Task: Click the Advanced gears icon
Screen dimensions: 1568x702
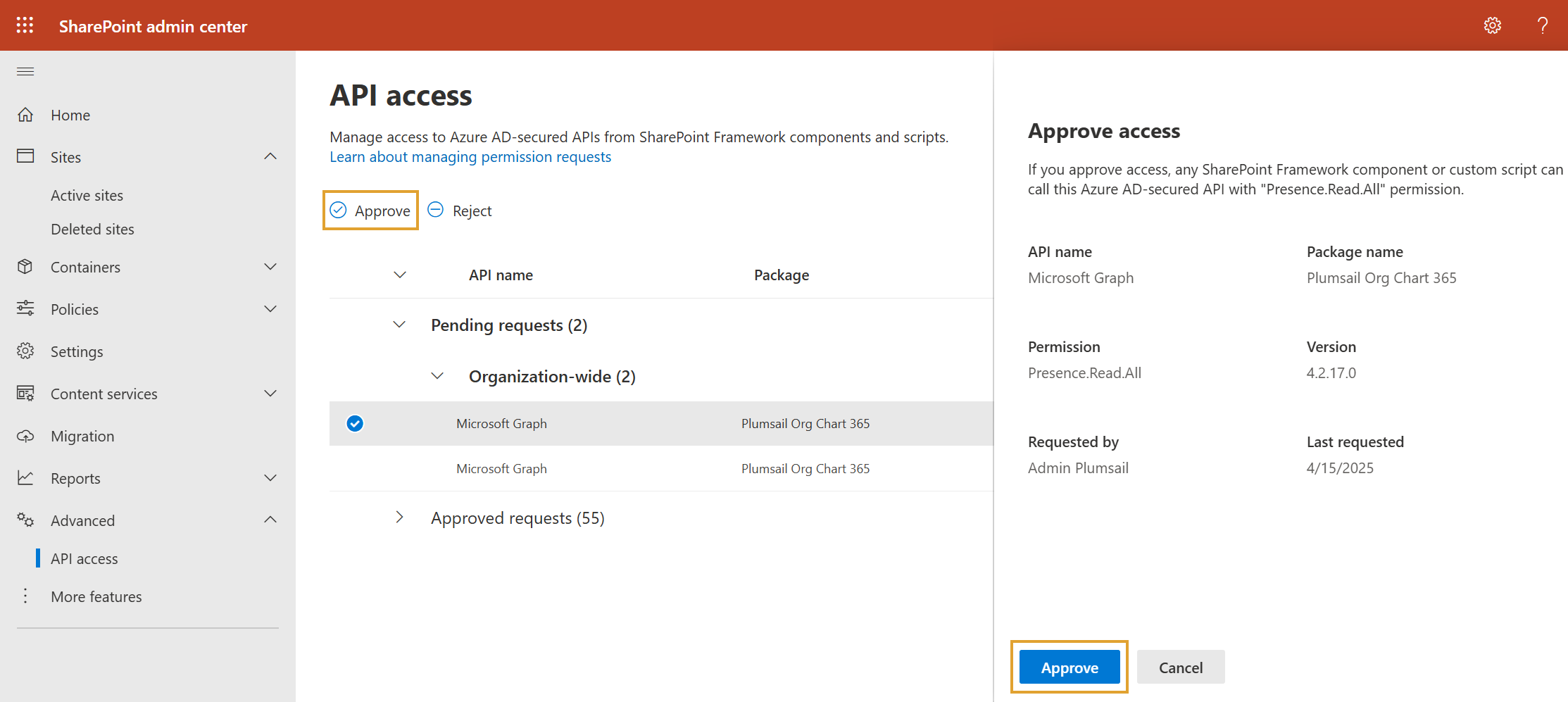Action: [x=25, y=520]
